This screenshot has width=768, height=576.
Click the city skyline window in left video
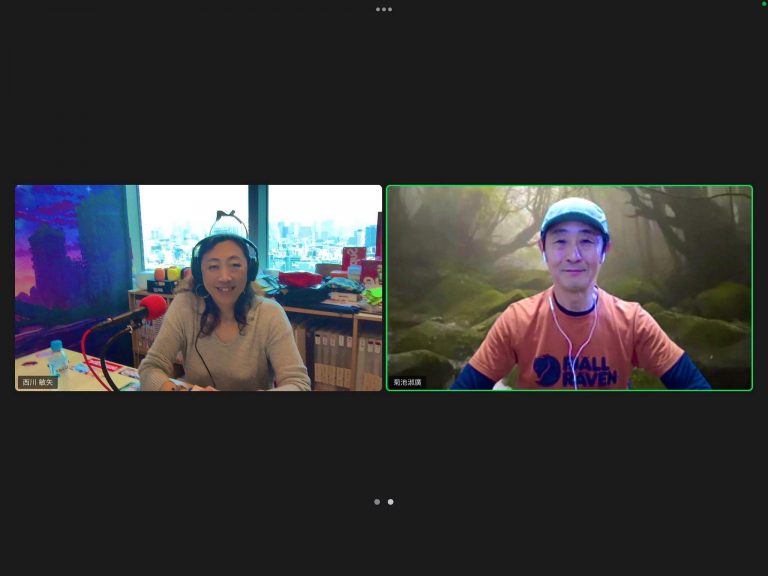310,225
